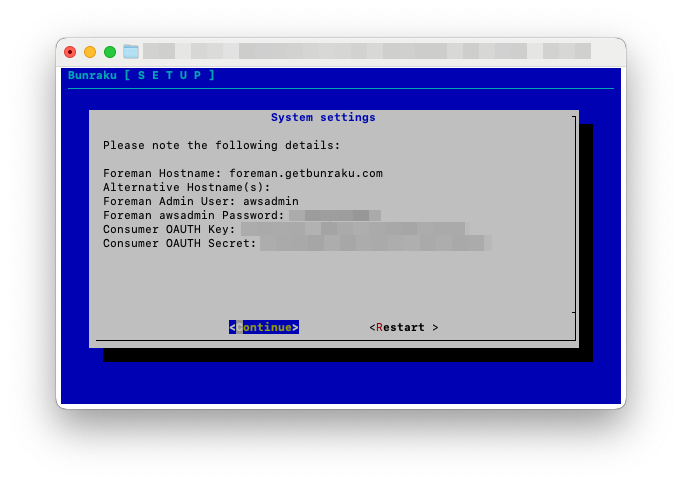The image size is (682, 483).
Task: Click the blurred Consumer OAUTH Key value
Action: pos(352,229)
